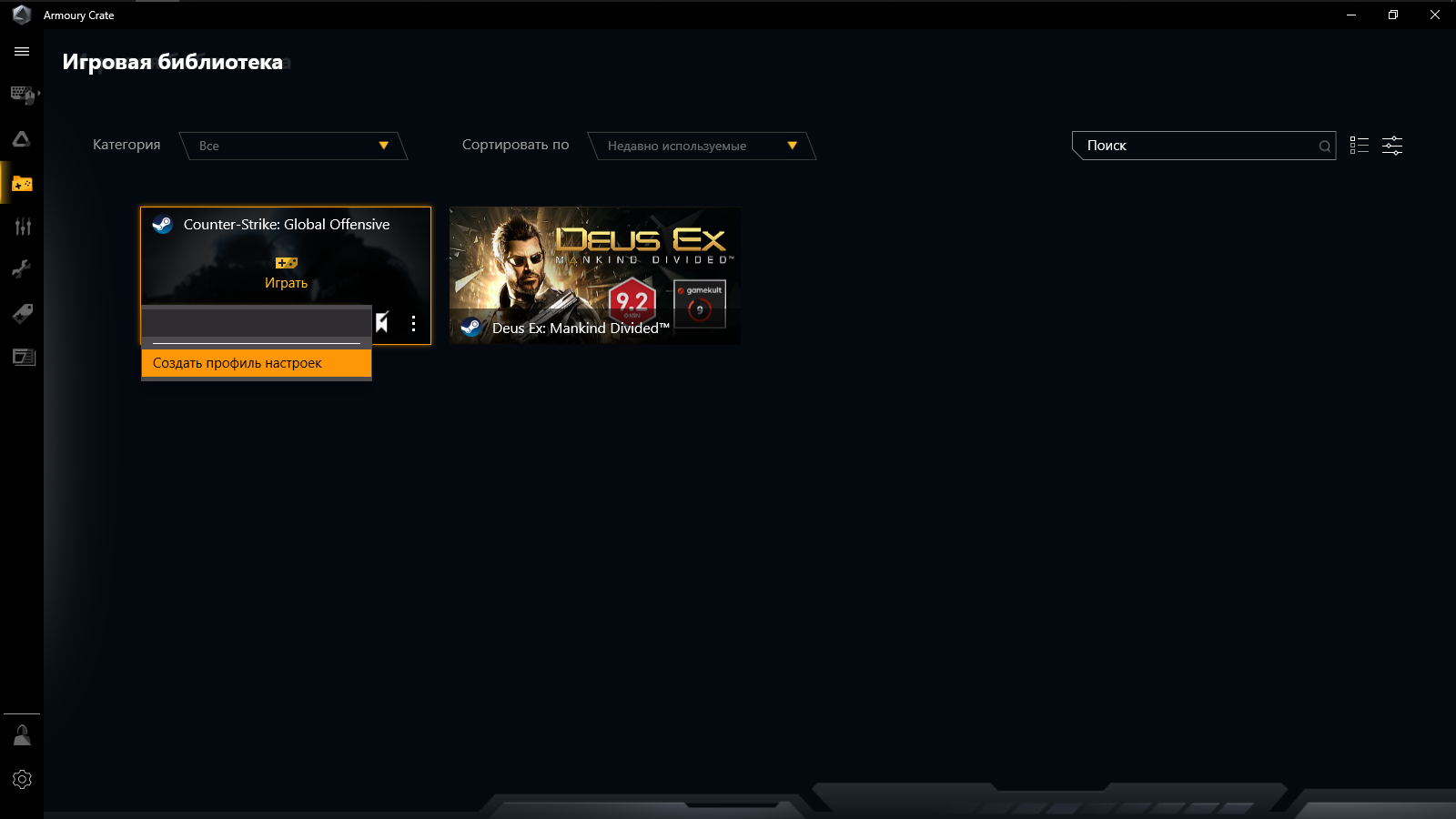Expand the sort dropdown Недавно используемые
This screenshot has height=819, width=1456.
pyautogui.click(x=702, y=146)
